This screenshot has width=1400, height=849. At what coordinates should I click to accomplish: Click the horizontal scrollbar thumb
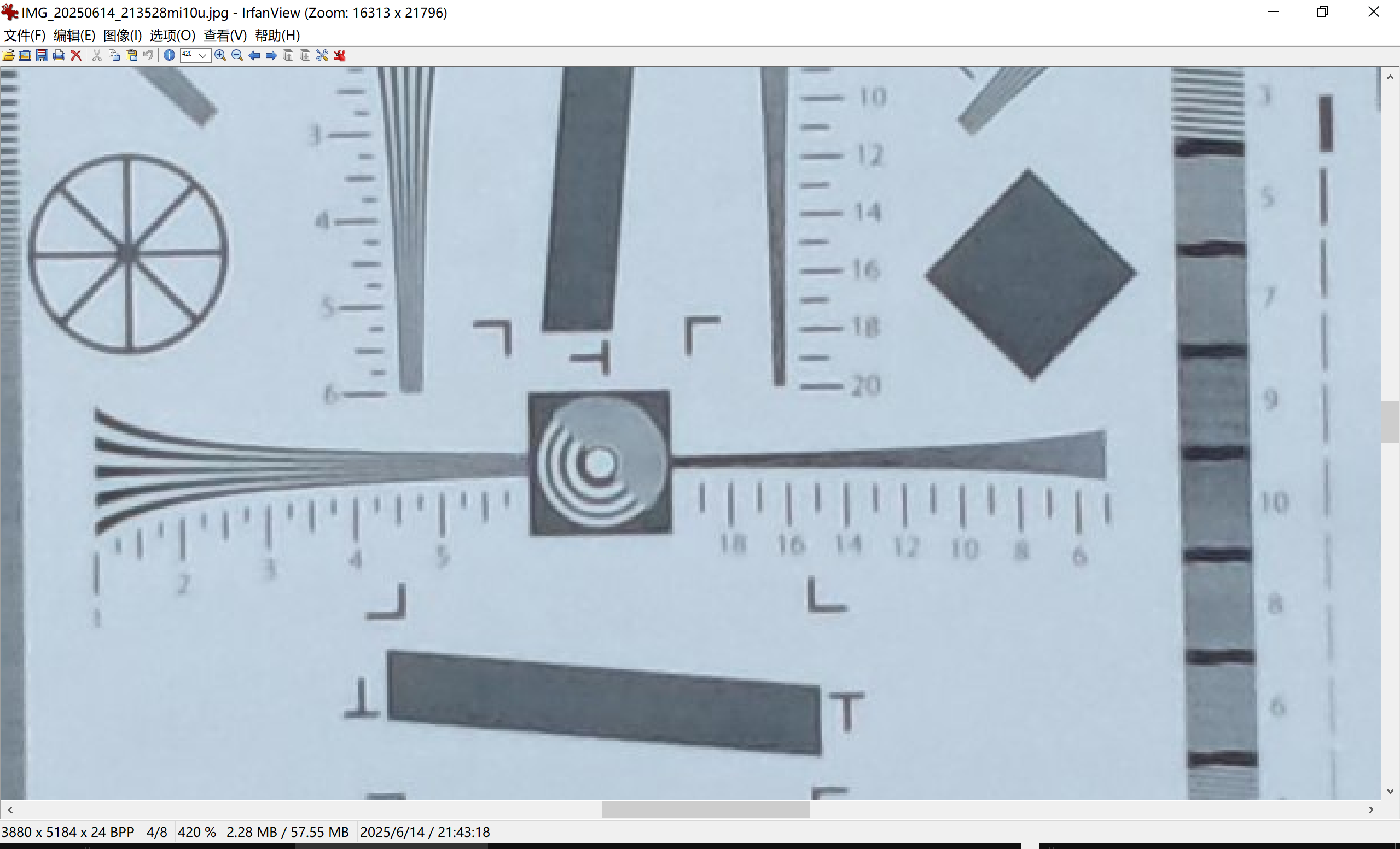(705, 809)
